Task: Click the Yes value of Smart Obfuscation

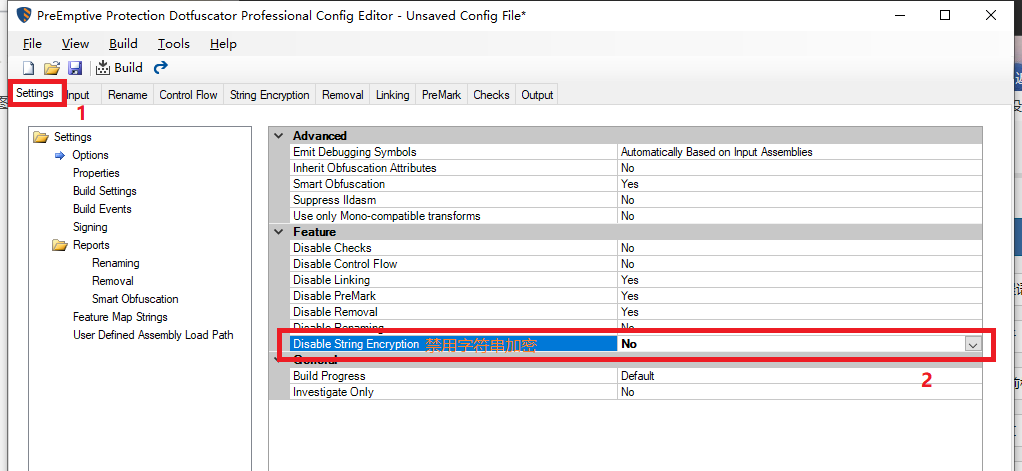Action: tap(630, 184)
